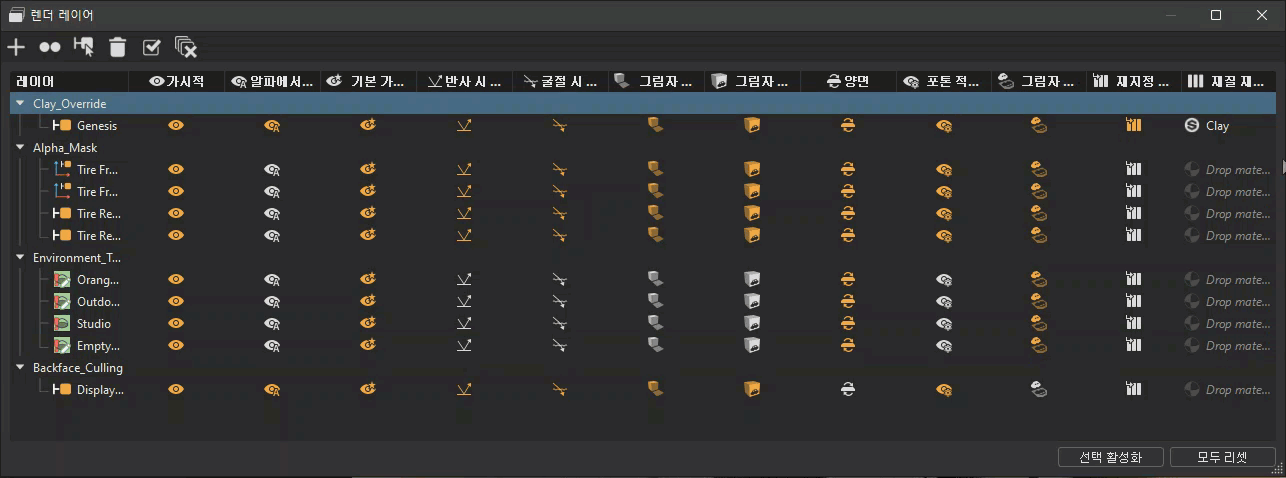Toggle Genesis cast shadow cube icon
The width and height of the screenshot is (1286, 478).
[x=655, y=125]
